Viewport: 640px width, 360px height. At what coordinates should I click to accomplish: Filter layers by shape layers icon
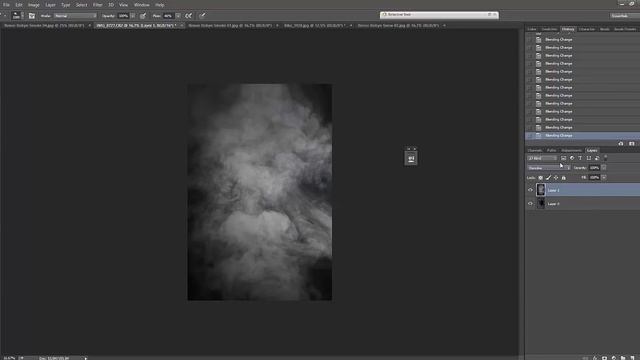point(589,158)
